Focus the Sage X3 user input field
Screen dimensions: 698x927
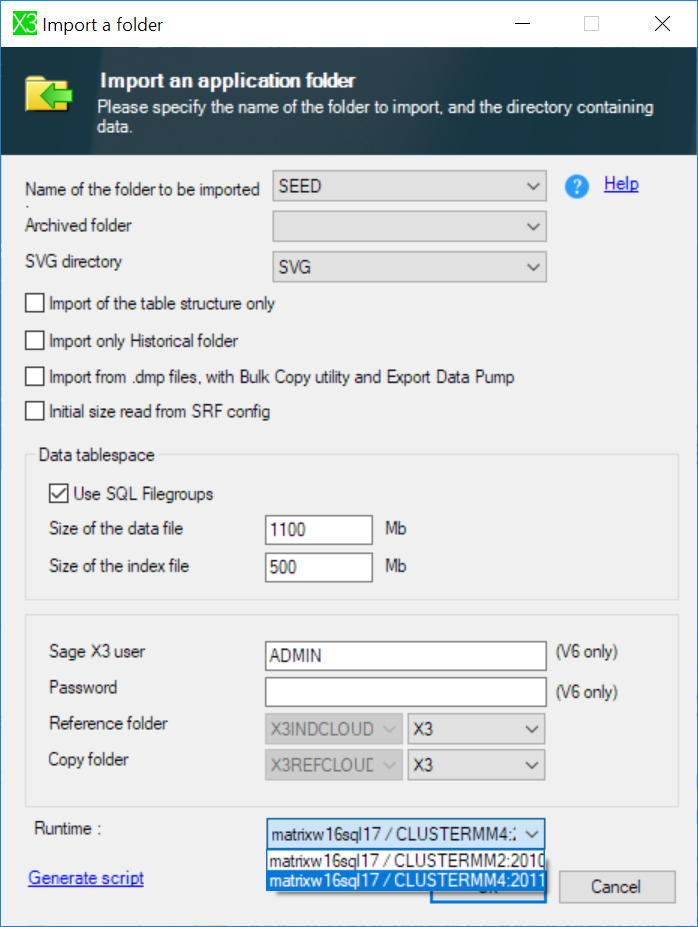(x=405, y=655)
